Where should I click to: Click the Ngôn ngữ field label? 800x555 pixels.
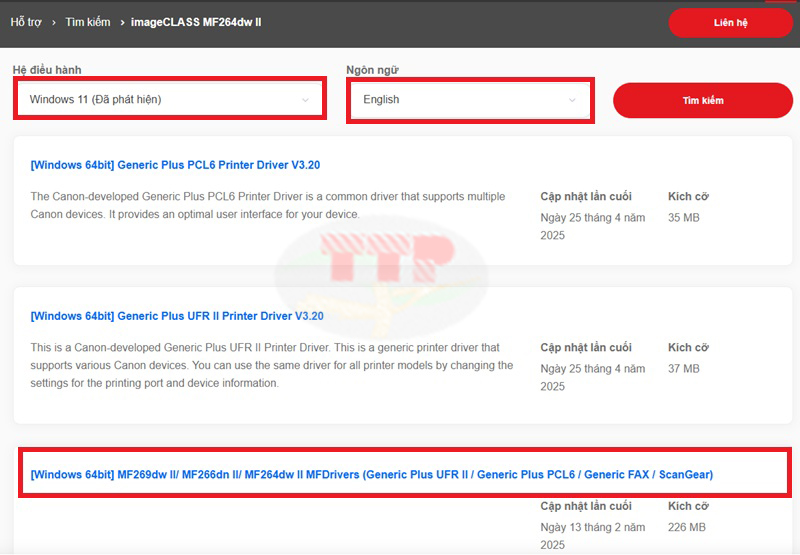[x=372, y=69]
